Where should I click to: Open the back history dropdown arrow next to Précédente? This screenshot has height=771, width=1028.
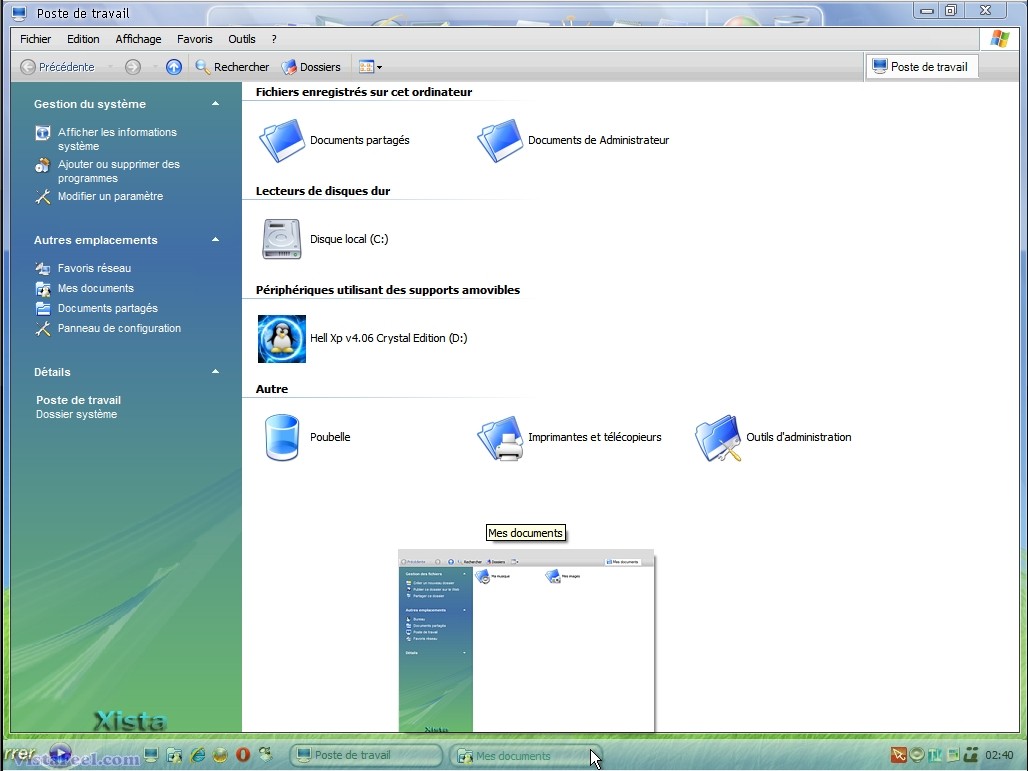109,67
